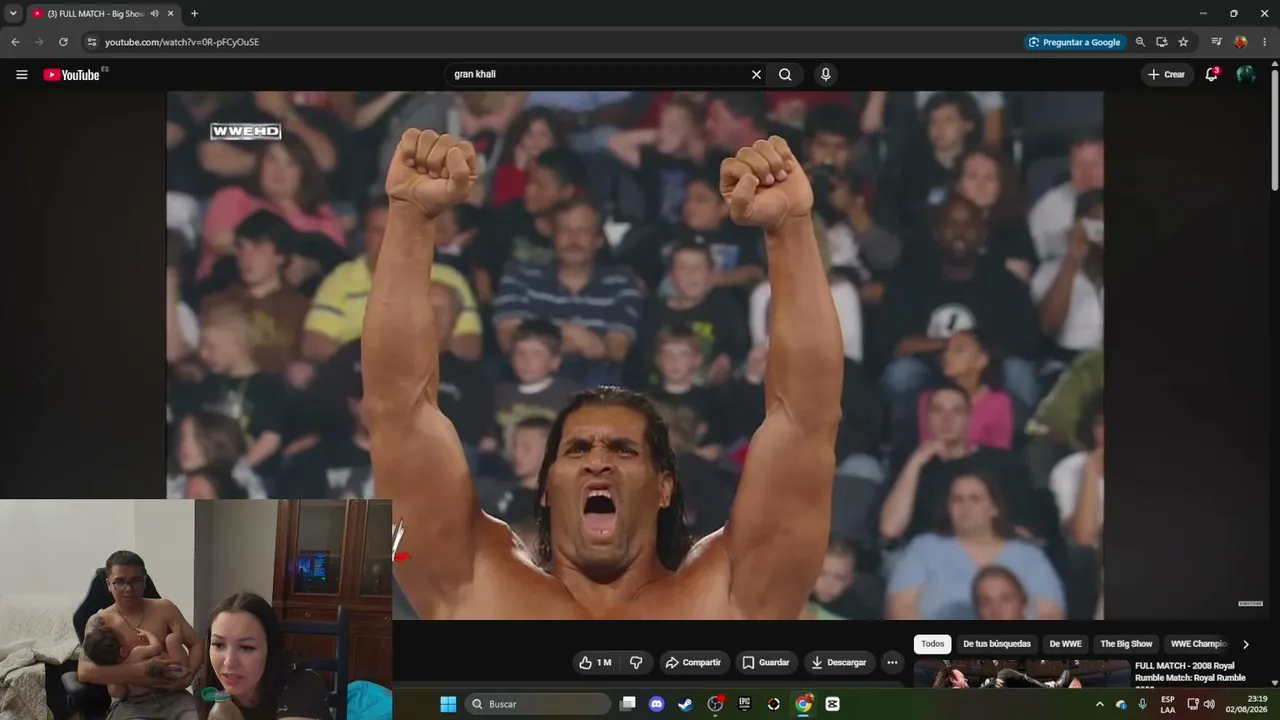Open the zoom indicator in address bar
The height and width of the screenshot is (720, 1280).
(x=1140, y=42)
